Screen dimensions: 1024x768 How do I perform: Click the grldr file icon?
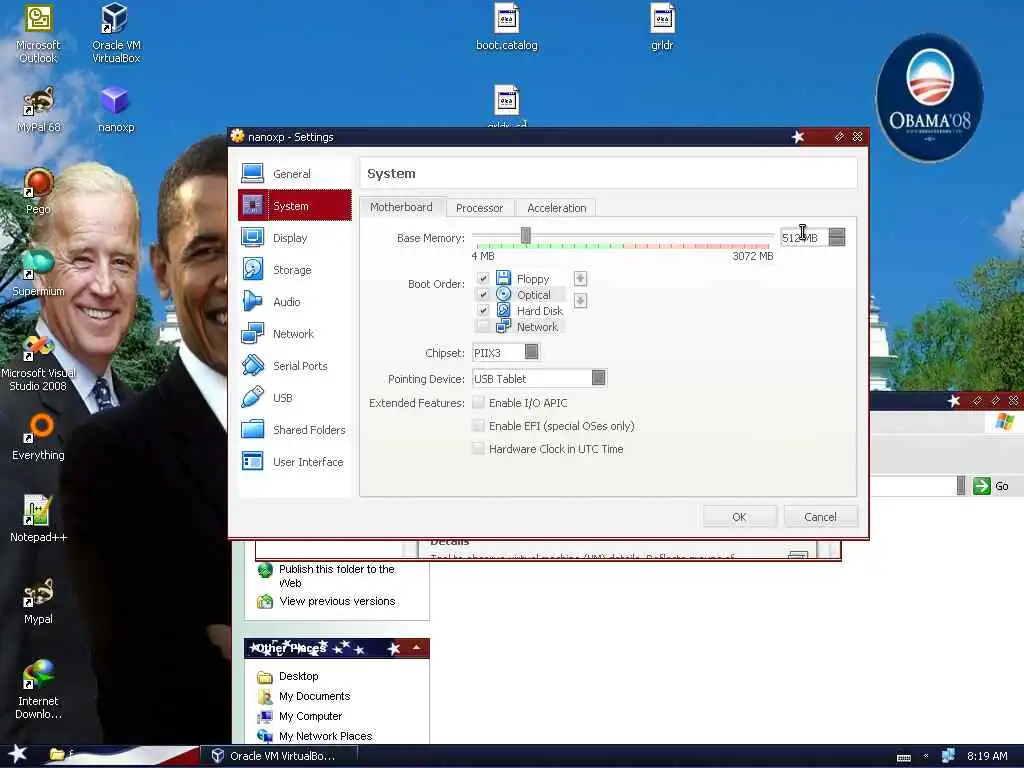[662, 27]
